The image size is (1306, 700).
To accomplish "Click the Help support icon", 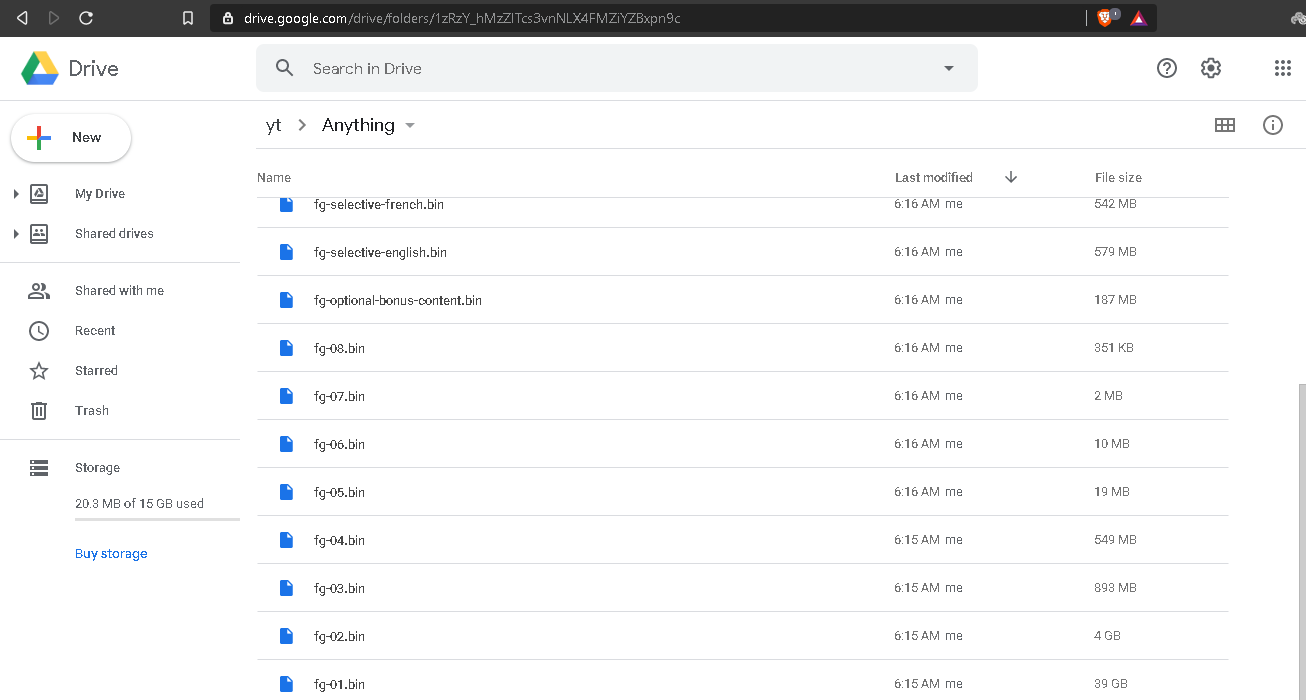I will (x=1167, y=68).
